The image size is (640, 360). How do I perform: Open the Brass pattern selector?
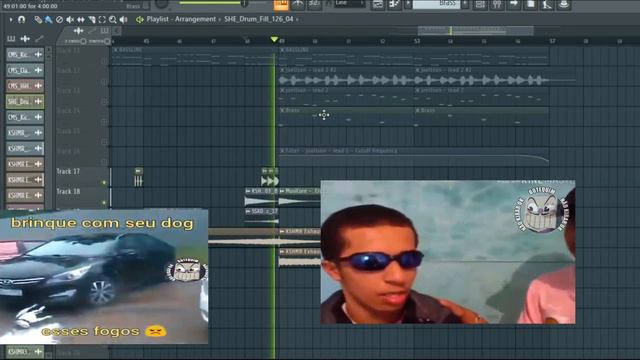[436, 4]
